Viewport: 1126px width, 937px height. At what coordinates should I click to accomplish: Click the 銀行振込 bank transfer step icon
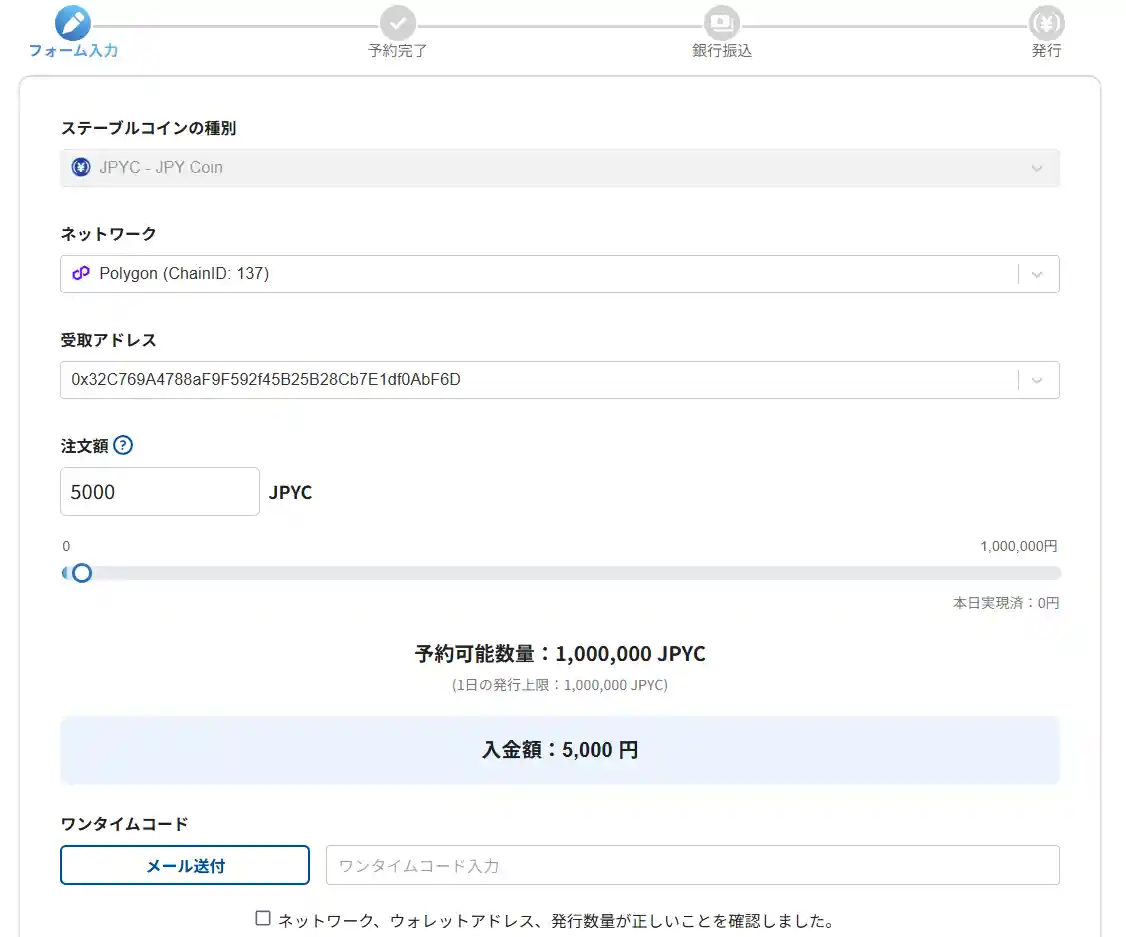[722, 22]
